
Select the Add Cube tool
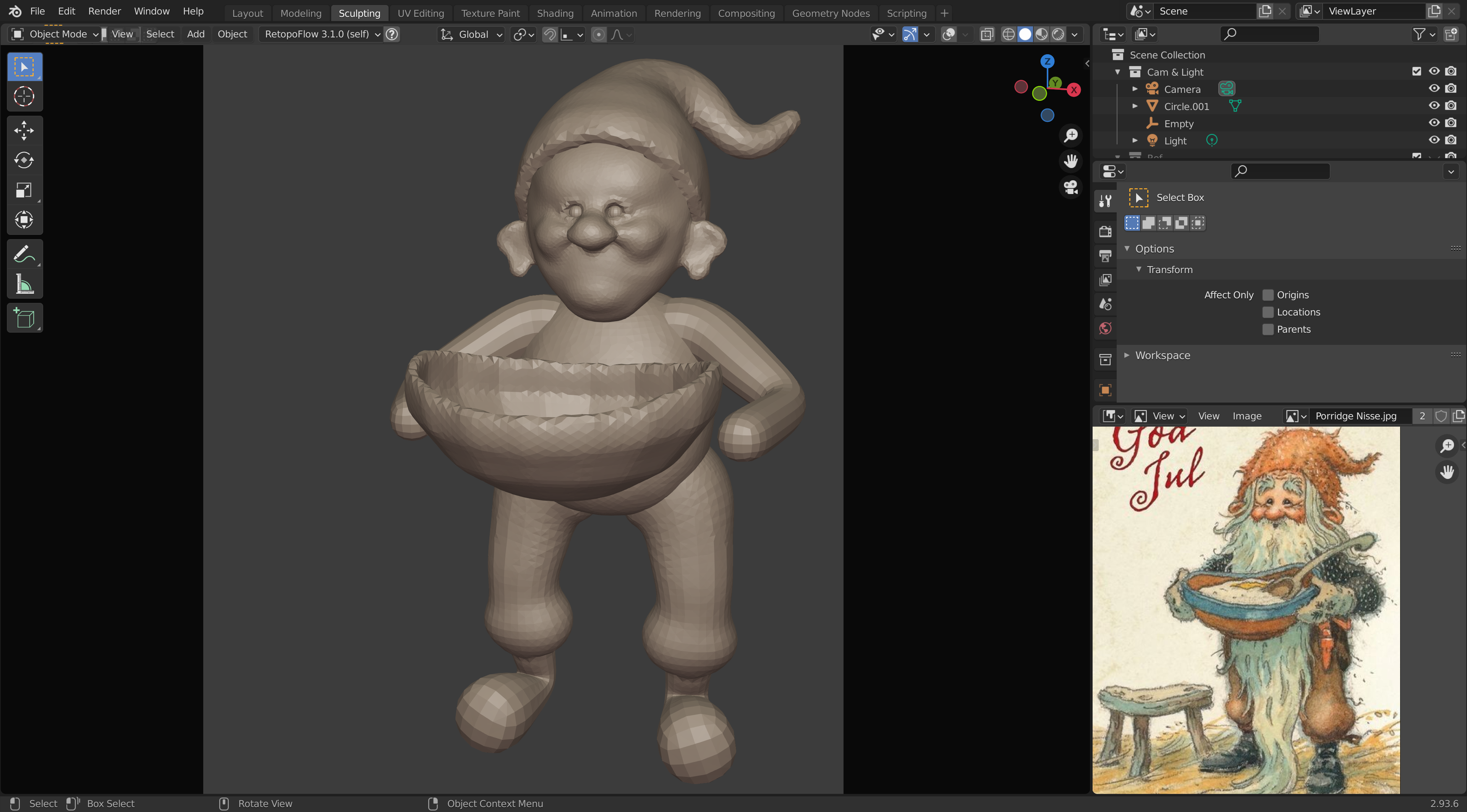point(24,318)
